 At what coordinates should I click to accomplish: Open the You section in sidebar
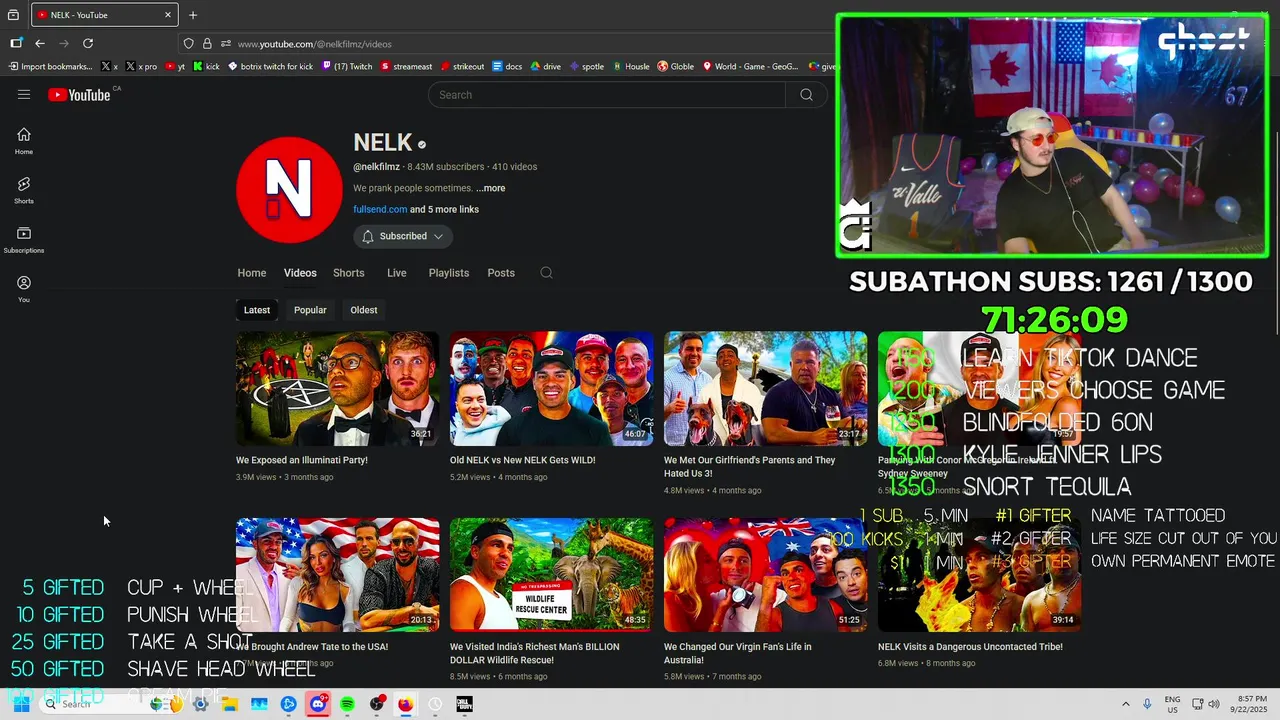point(24,289)
